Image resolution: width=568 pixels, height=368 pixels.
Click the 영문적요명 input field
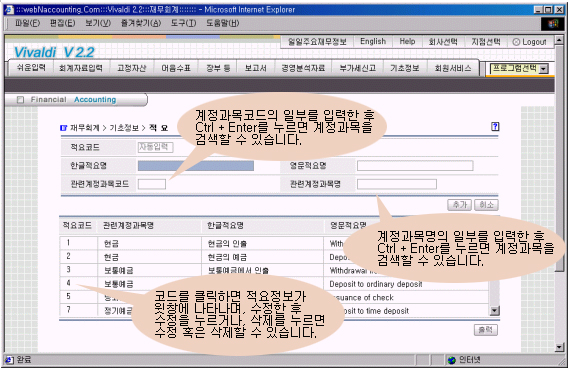[x=415, y=166]
